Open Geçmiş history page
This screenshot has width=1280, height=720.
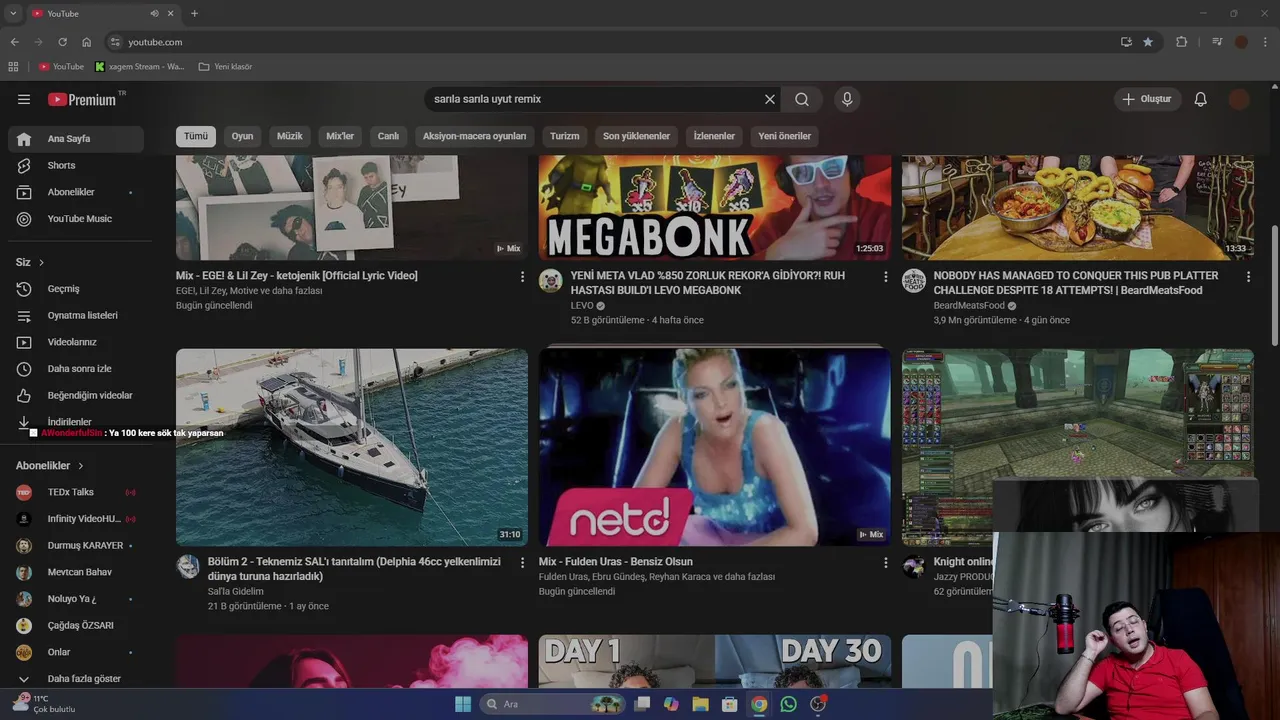coord(76,289)
